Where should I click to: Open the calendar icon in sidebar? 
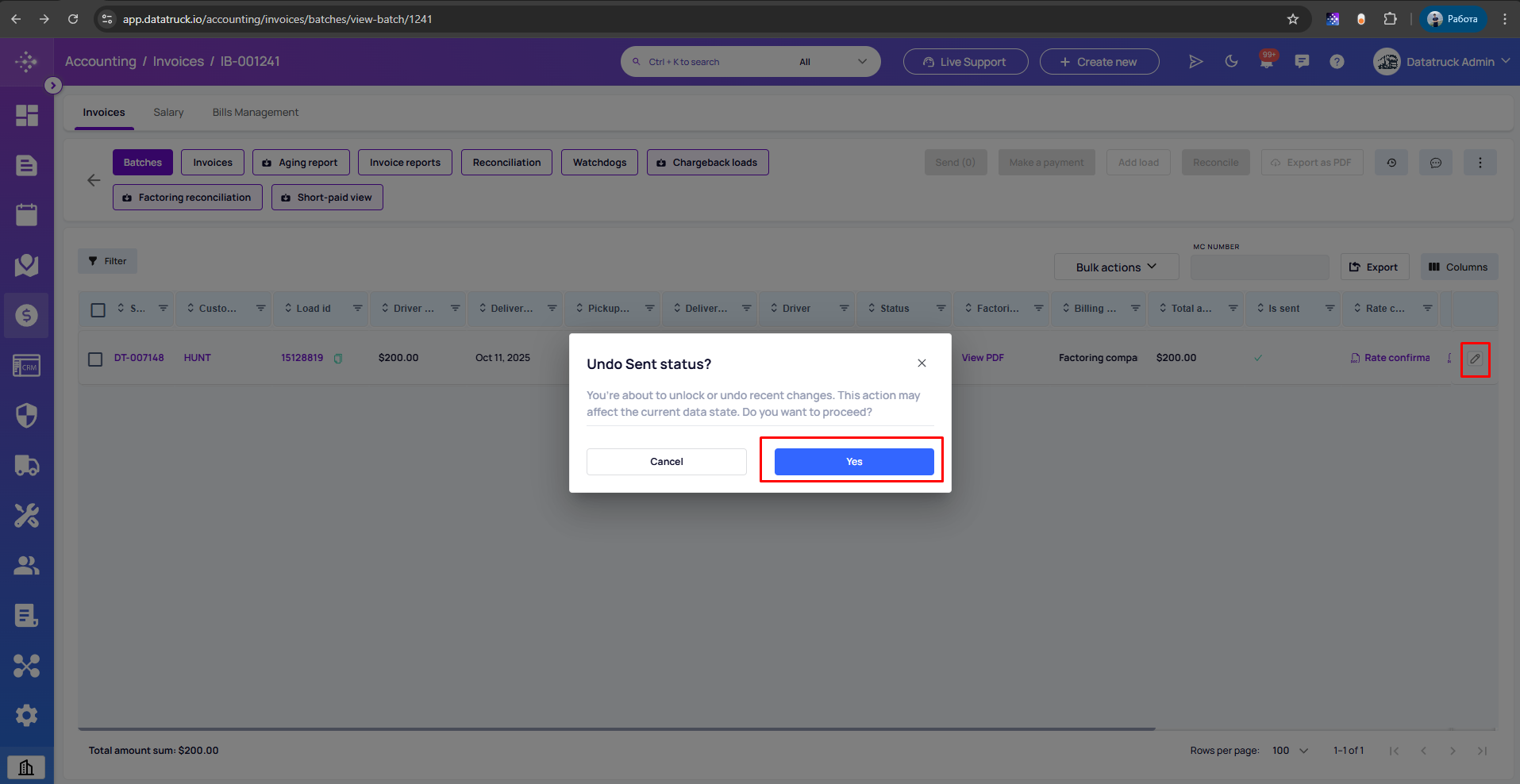(x=27, y=215)
